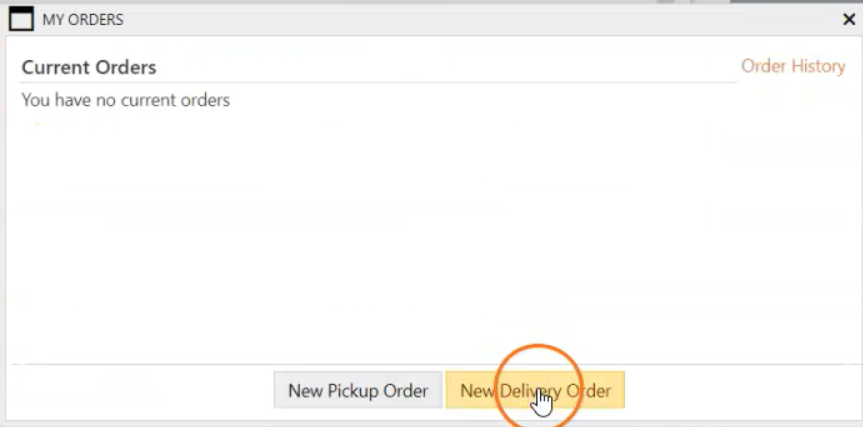Start a New Pickup Order
The image size is (863, 427).
coord(358,390)
